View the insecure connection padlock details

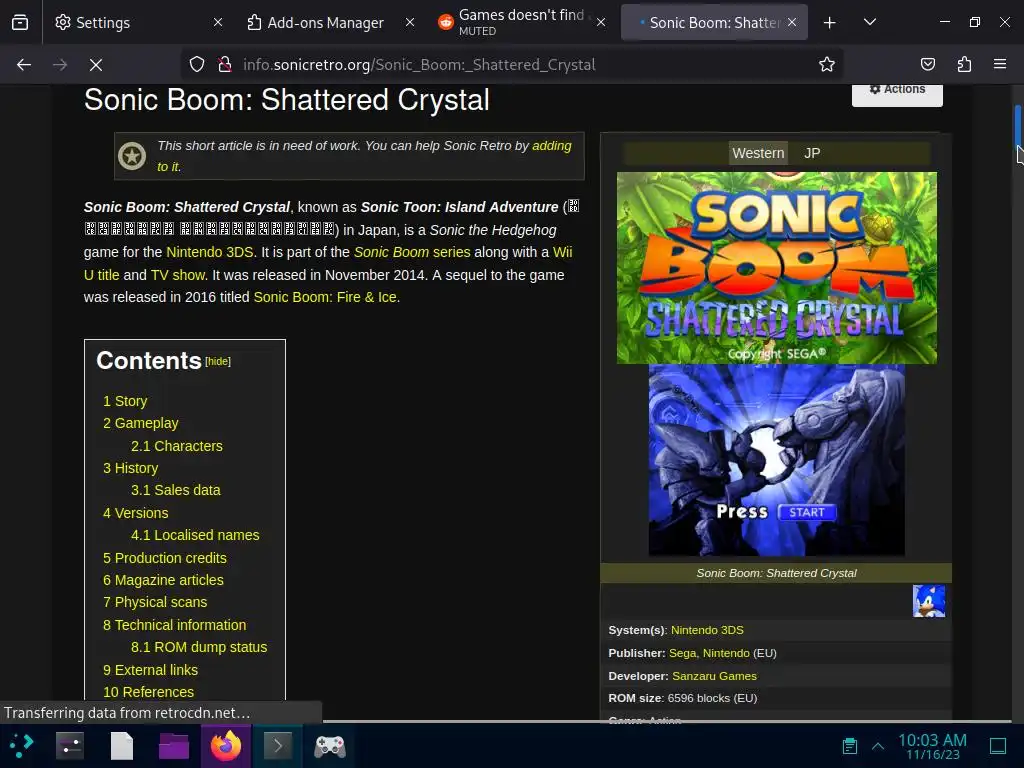point(225,65)
